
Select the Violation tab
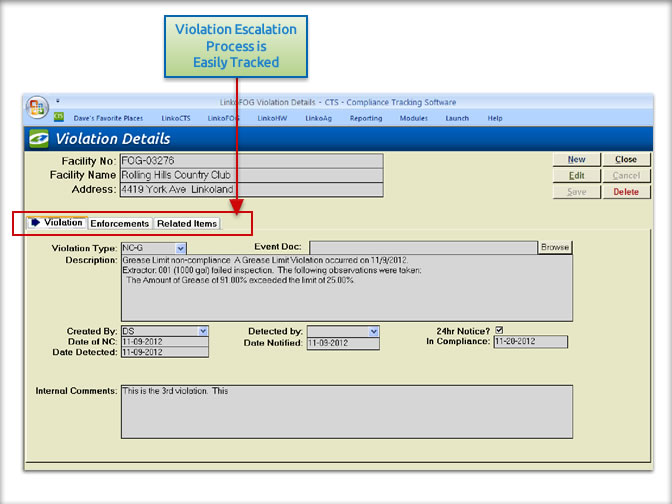57,223
